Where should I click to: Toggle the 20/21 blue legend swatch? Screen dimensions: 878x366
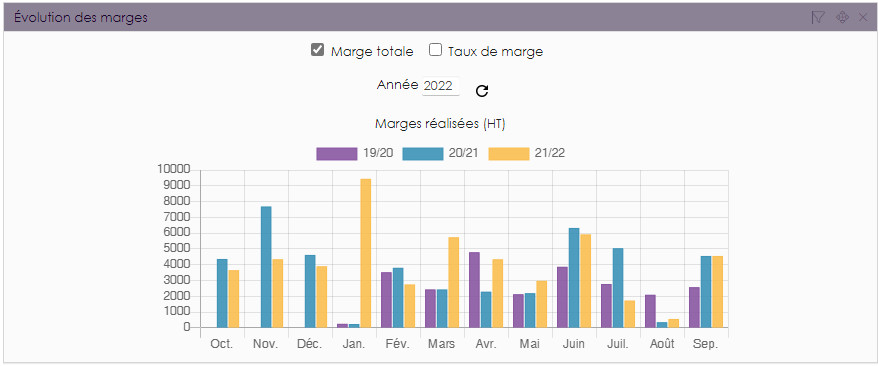(423, 154)
